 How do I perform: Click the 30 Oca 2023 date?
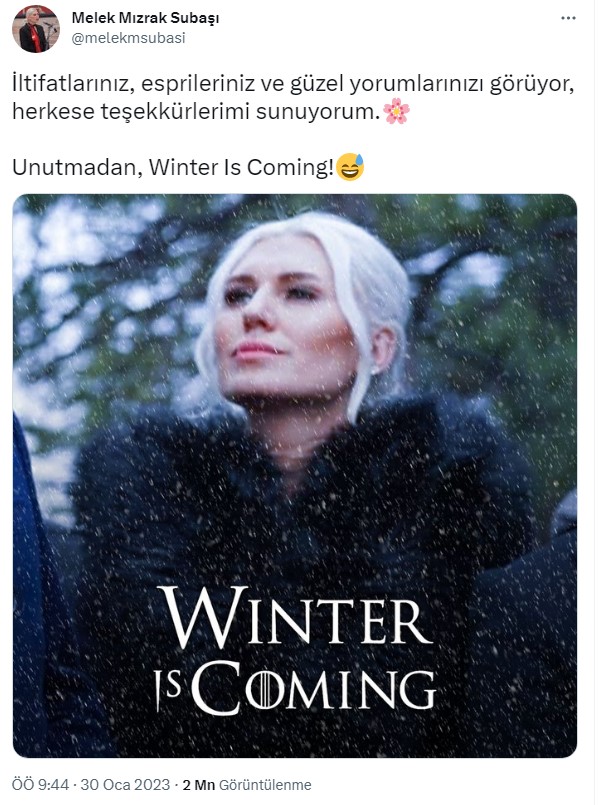click(125, 785)
